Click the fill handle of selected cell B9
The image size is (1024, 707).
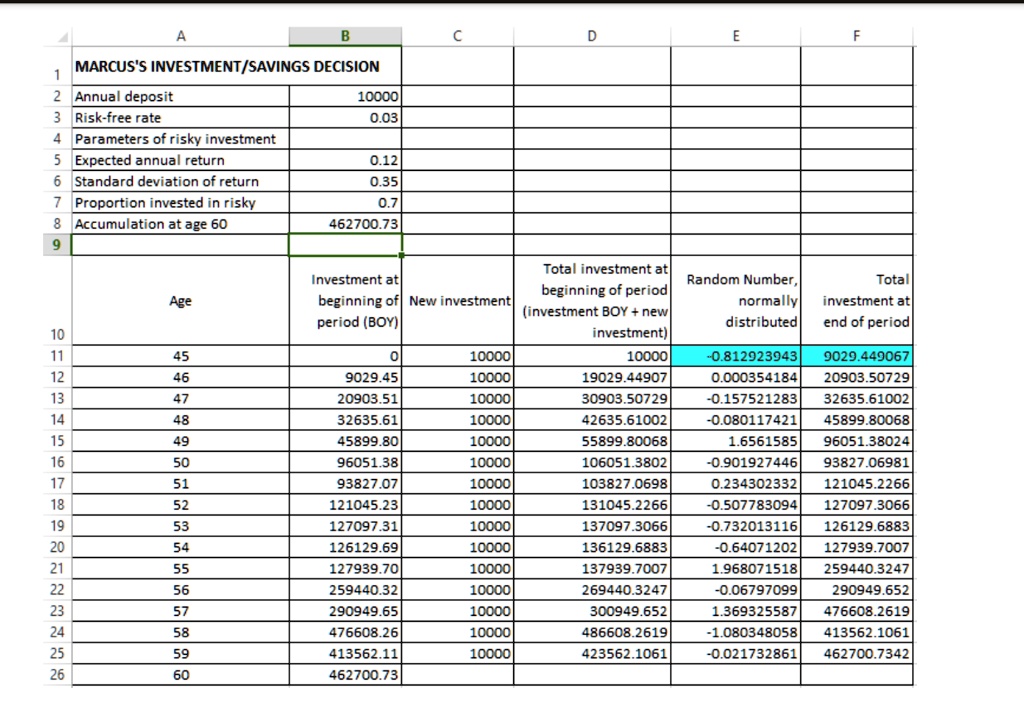tap(402, 255)
